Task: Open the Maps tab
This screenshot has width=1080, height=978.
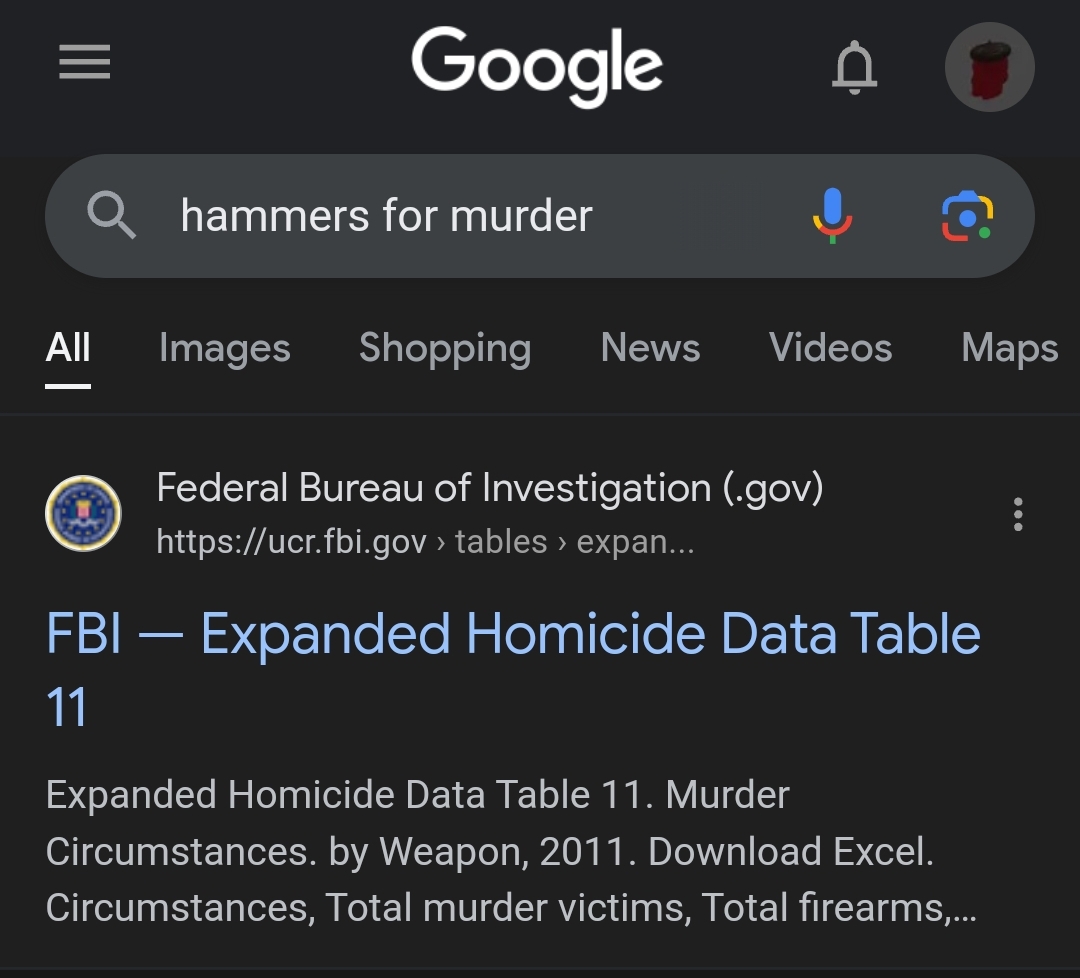Action: (1009, 348)
